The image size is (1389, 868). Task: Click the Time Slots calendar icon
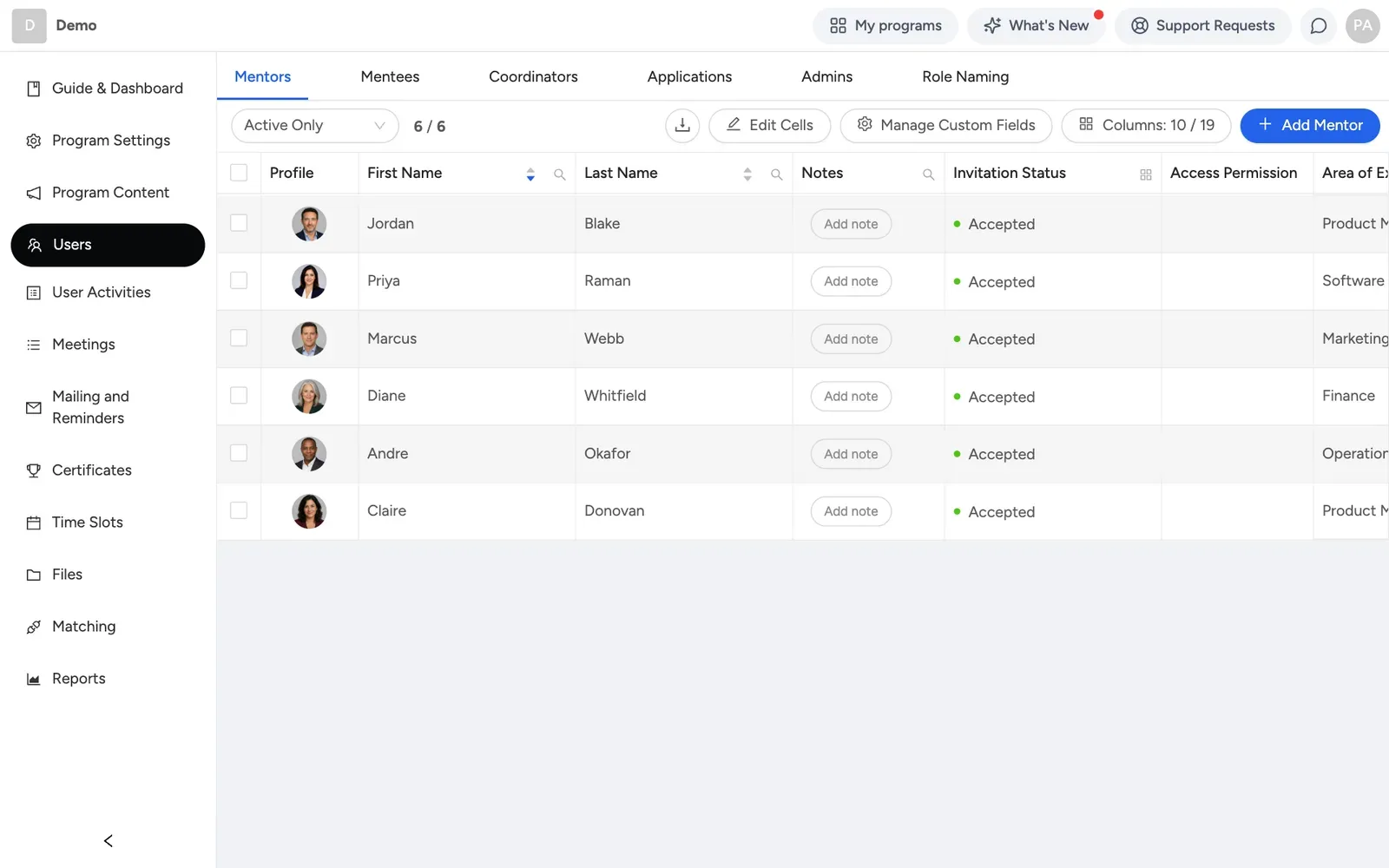(34, 523)
